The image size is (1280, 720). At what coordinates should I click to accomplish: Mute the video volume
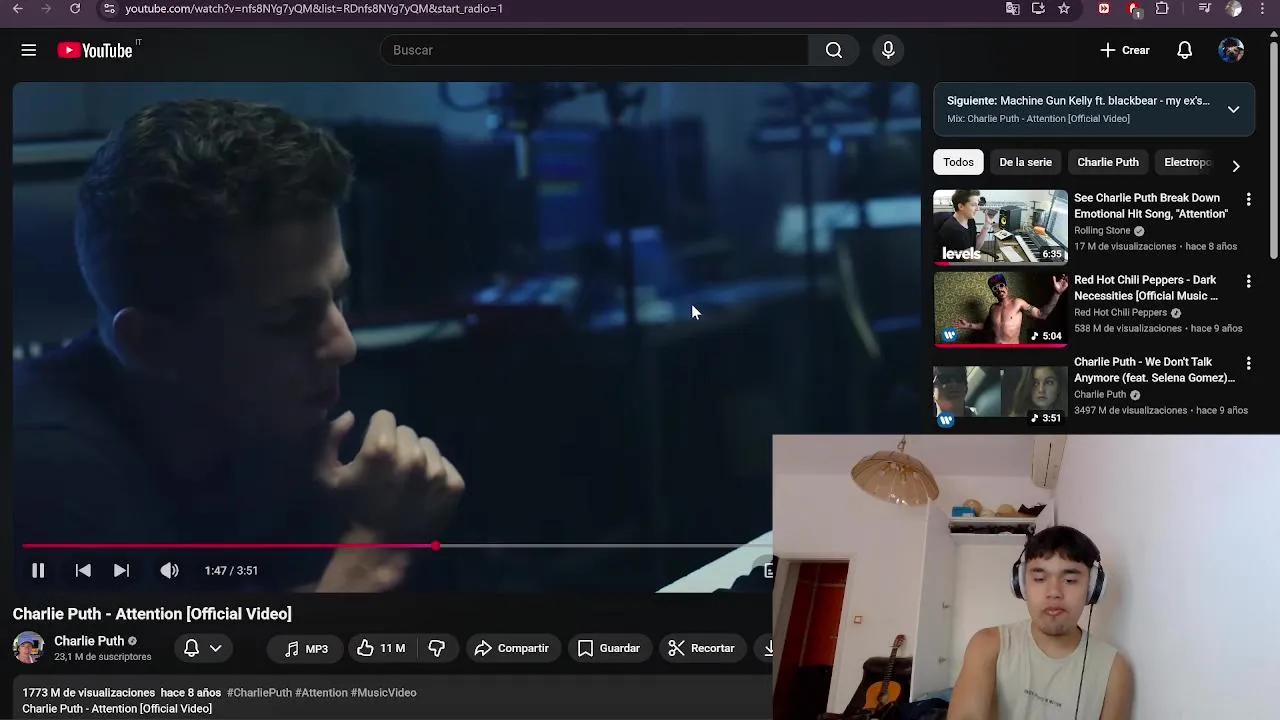169,570
